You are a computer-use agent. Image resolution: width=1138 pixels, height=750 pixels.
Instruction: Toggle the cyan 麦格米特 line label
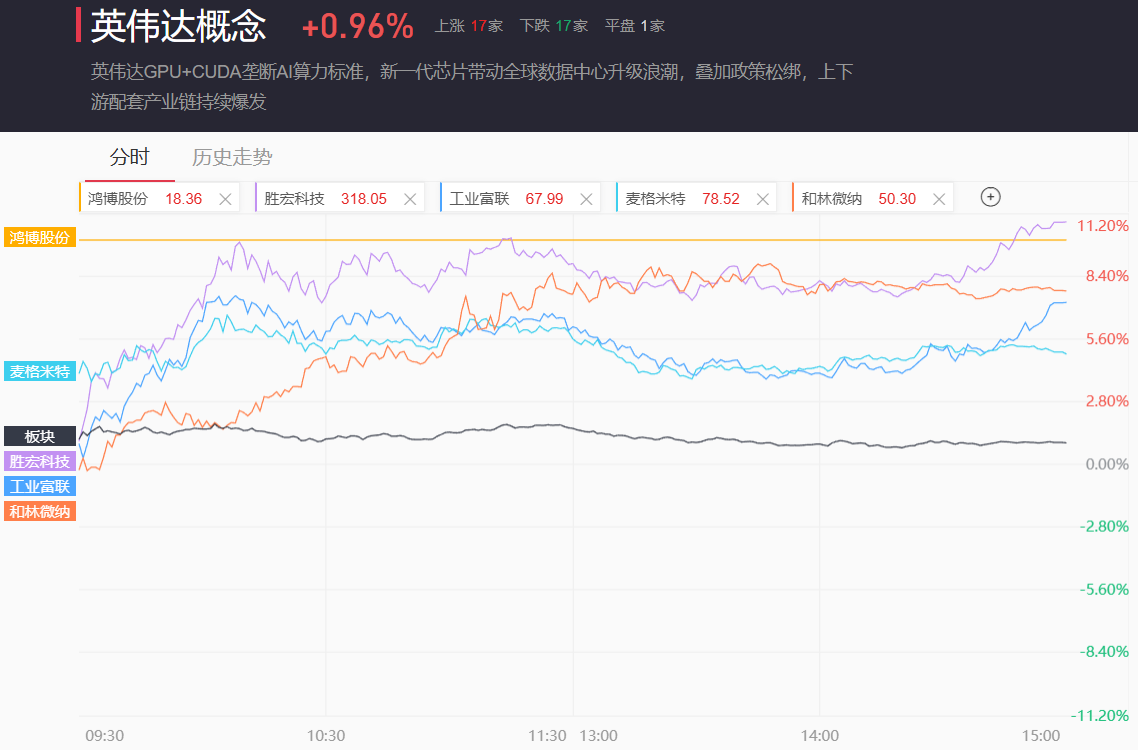tap(40, 372)
